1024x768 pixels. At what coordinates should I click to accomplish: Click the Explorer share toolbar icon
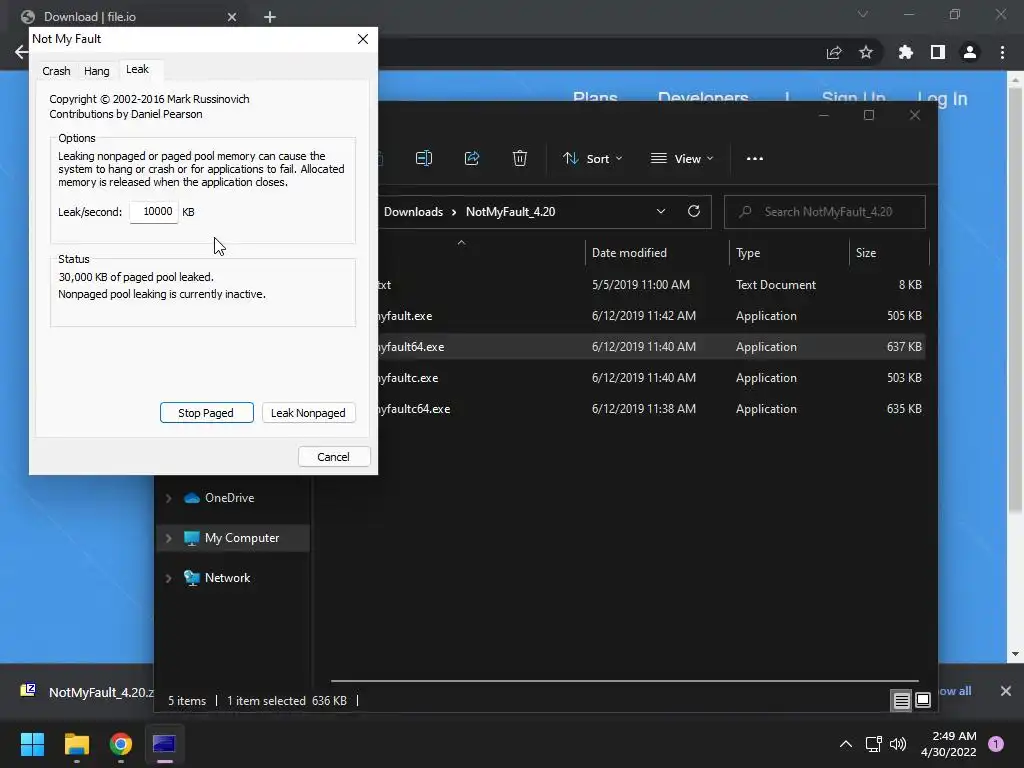[x=472, y=158]
